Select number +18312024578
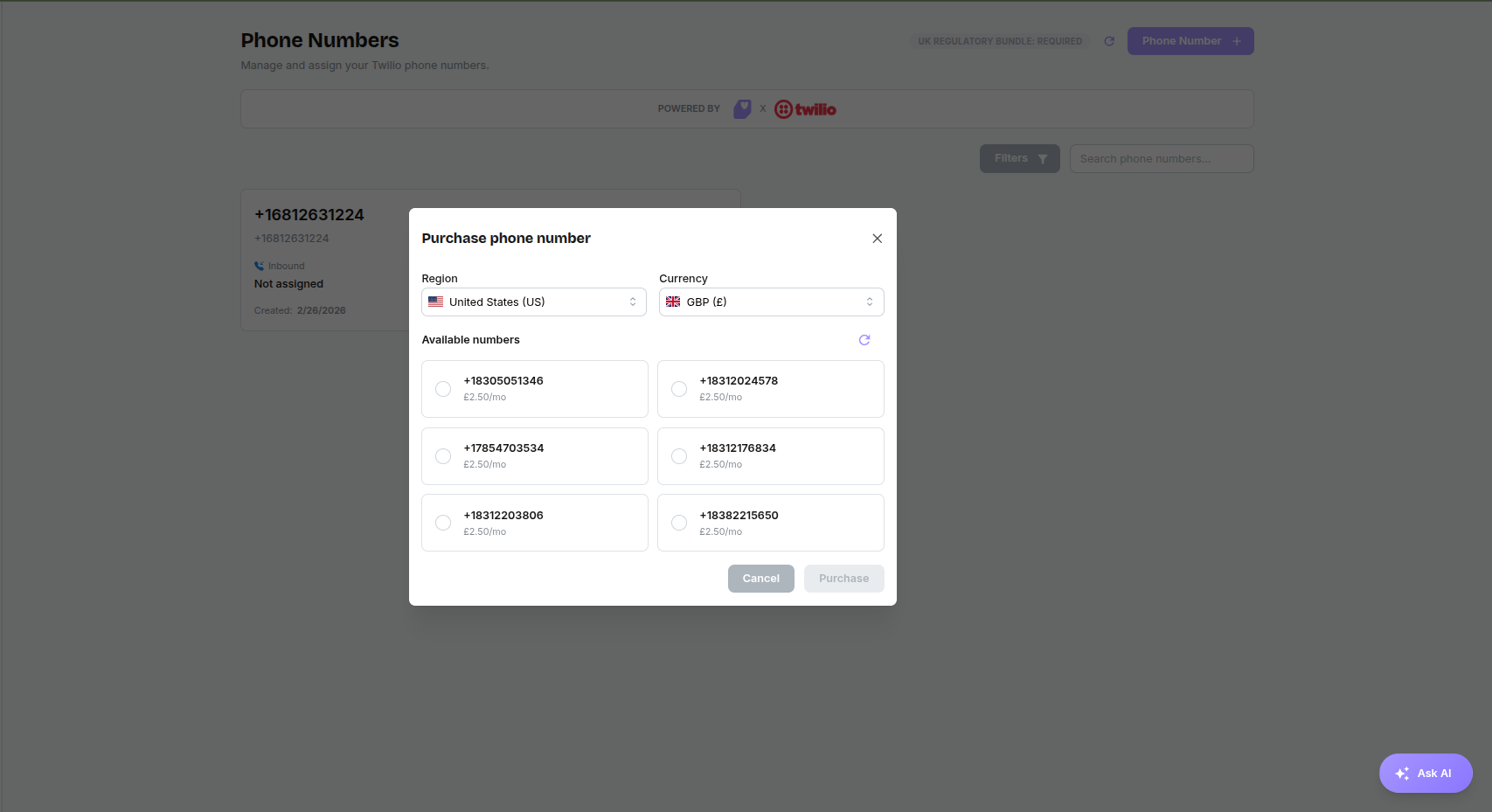 [x=771, y=389]
